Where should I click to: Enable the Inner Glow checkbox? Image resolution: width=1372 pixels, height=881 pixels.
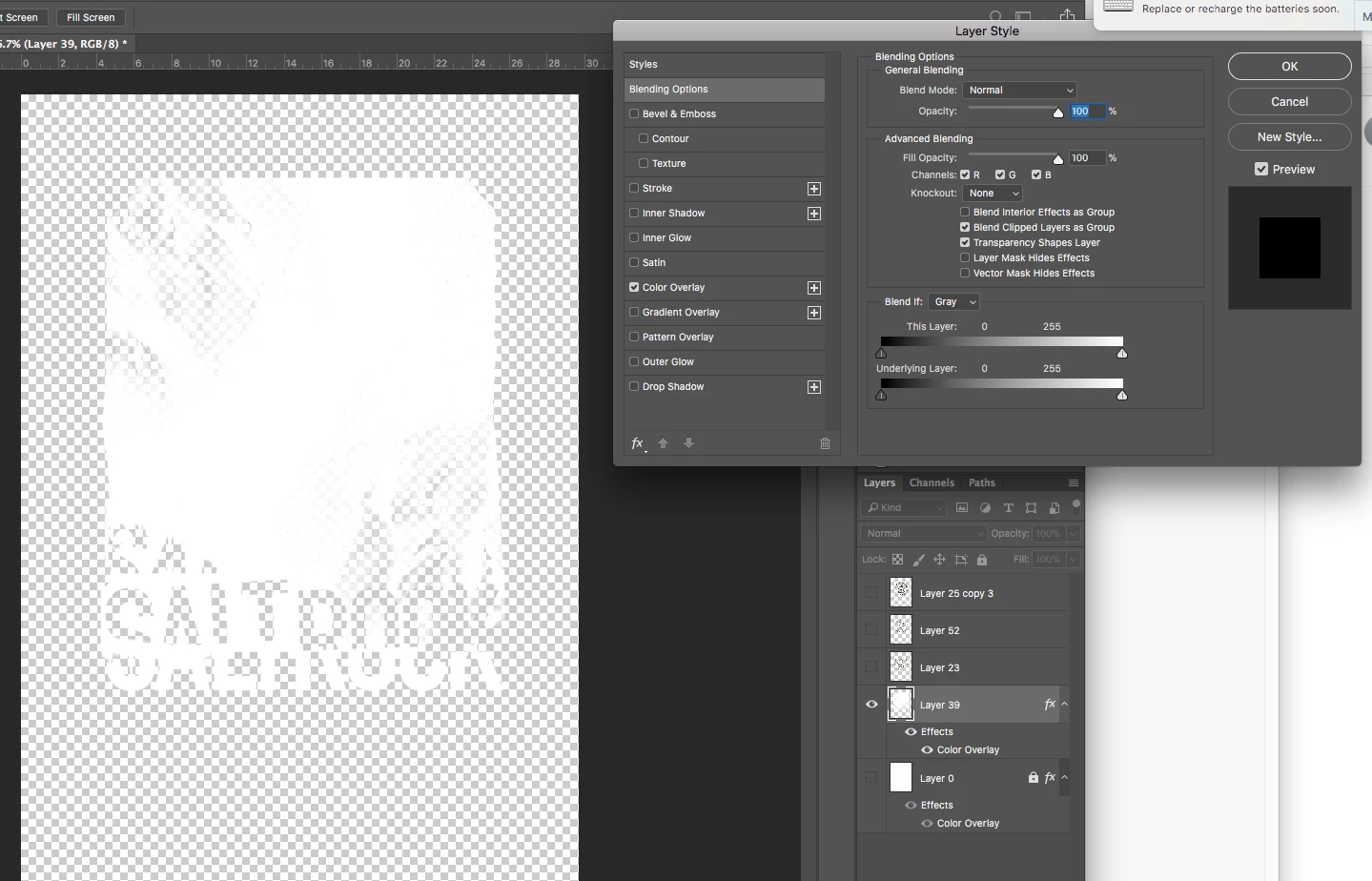(634, 237)
